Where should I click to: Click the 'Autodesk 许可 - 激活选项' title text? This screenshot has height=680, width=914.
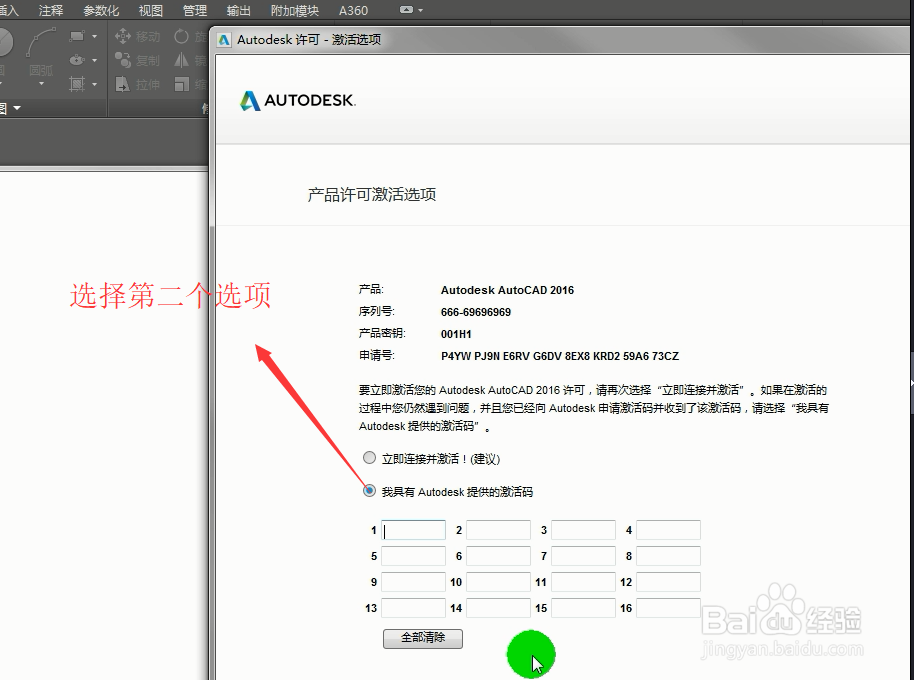pyautogui.click(x=309, y=40)
